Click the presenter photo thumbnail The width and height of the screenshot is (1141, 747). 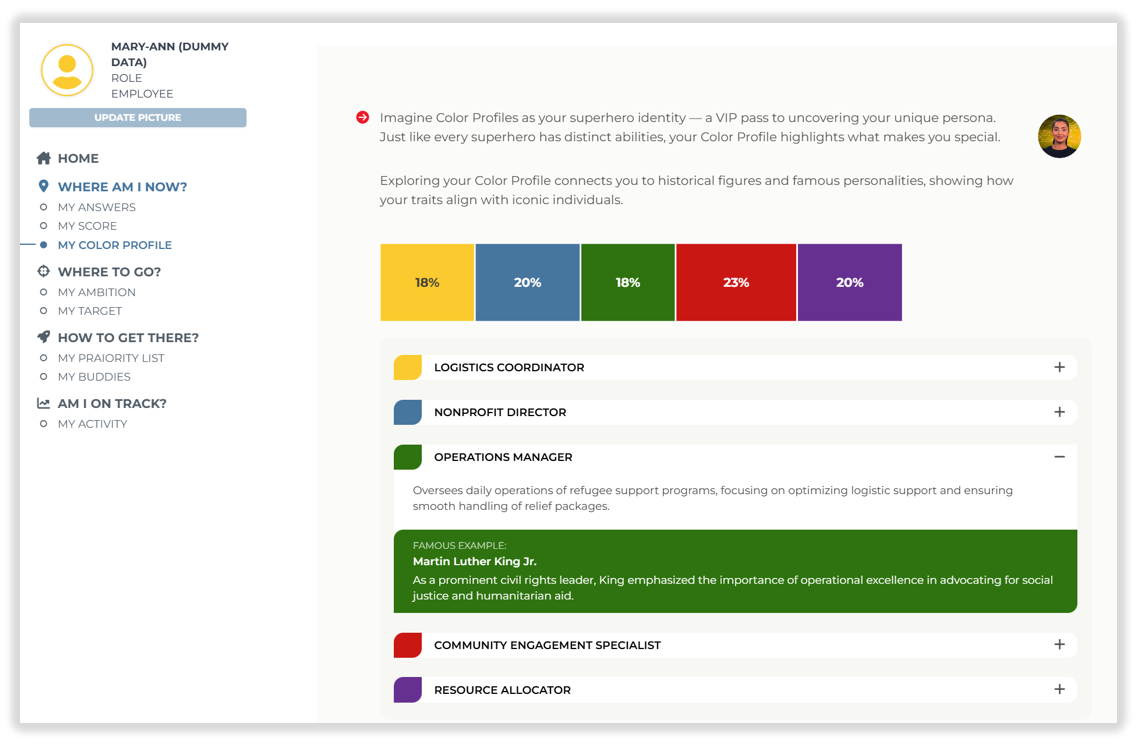point(1059,136)
